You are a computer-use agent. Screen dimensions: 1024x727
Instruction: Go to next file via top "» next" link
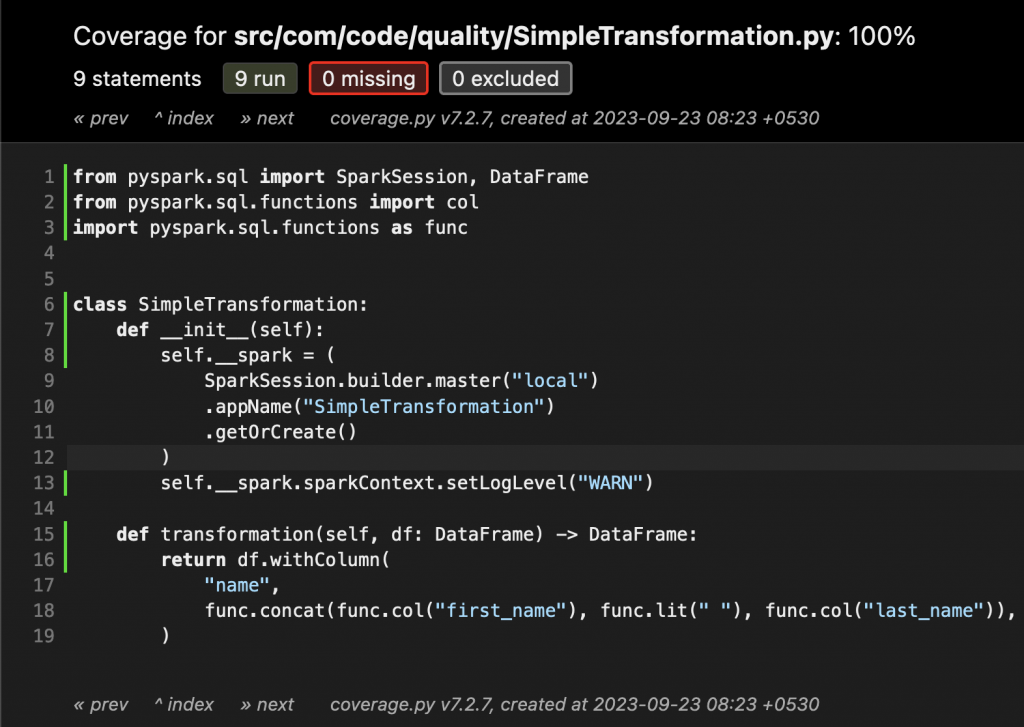267,118
